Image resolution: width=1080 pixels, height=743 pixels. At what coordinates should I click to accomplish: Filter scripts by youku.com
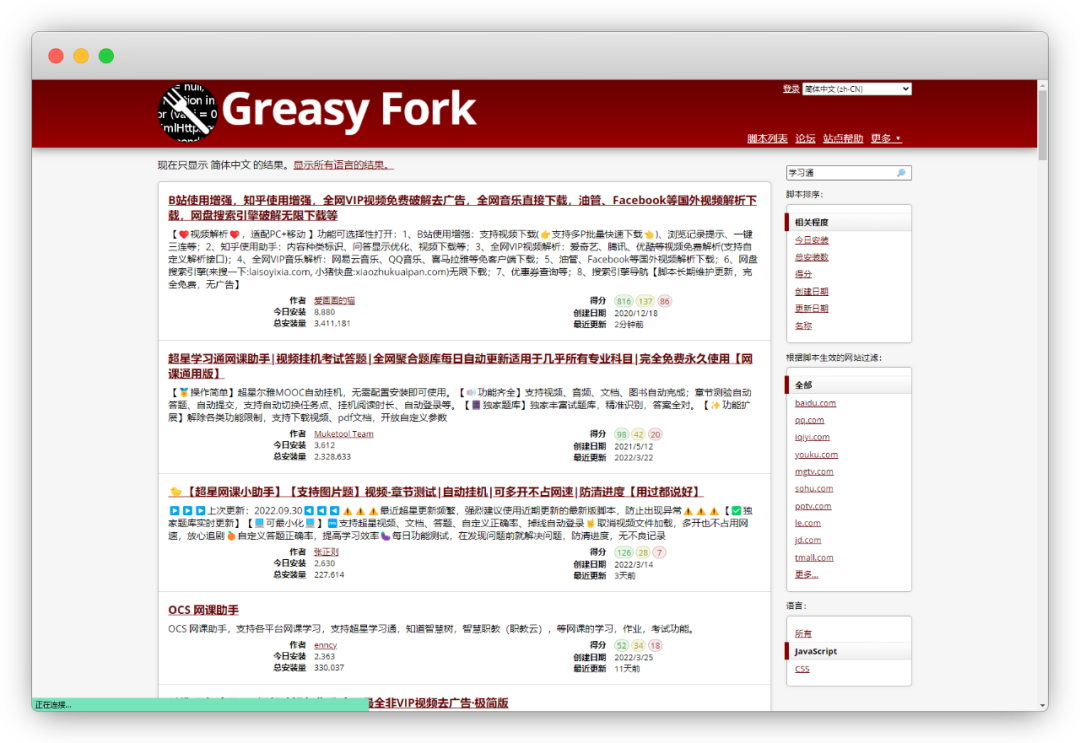pos(816,454)
